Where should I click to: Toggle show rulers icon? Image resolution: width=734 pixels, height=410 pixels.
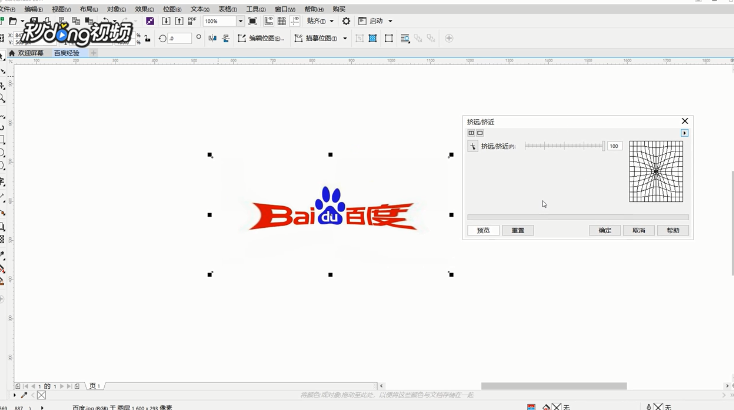[269, 21]
